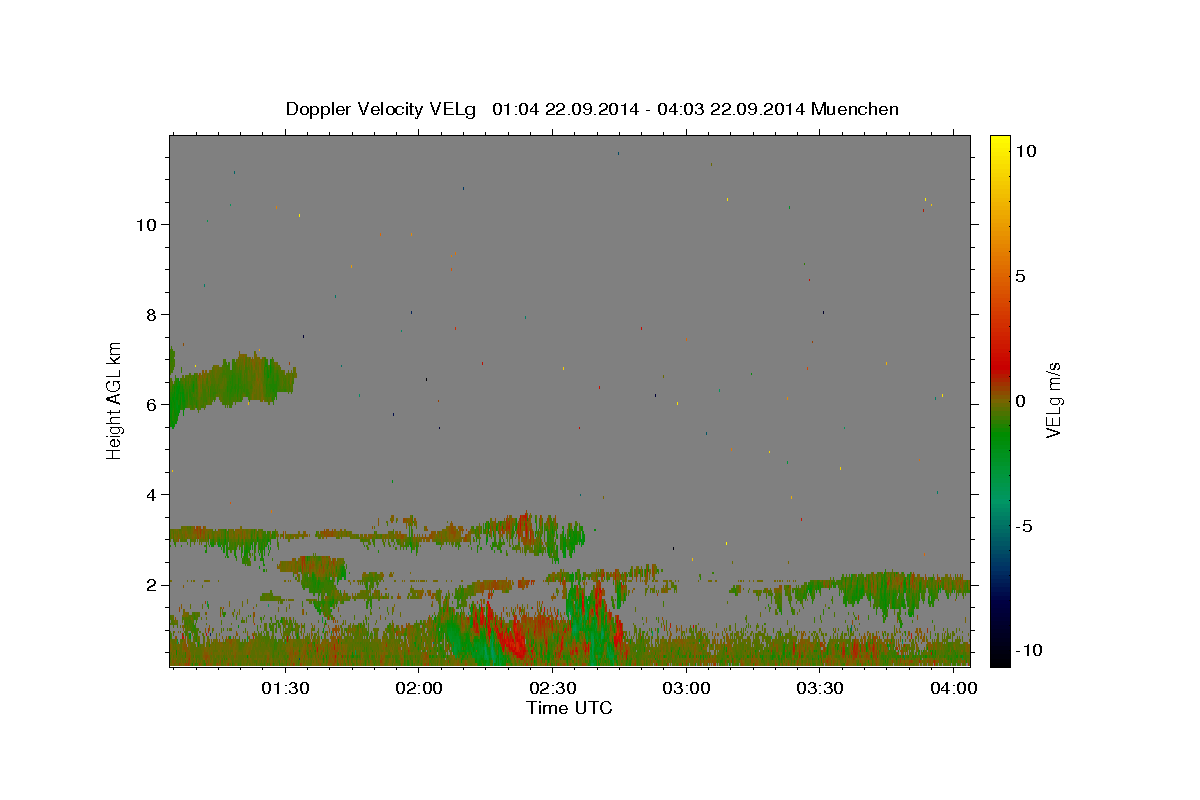Image resolution: width=1200 pixels, height=800 pixels.
Task: Click the 03:30 time tick label
Action: click(820, 689)
